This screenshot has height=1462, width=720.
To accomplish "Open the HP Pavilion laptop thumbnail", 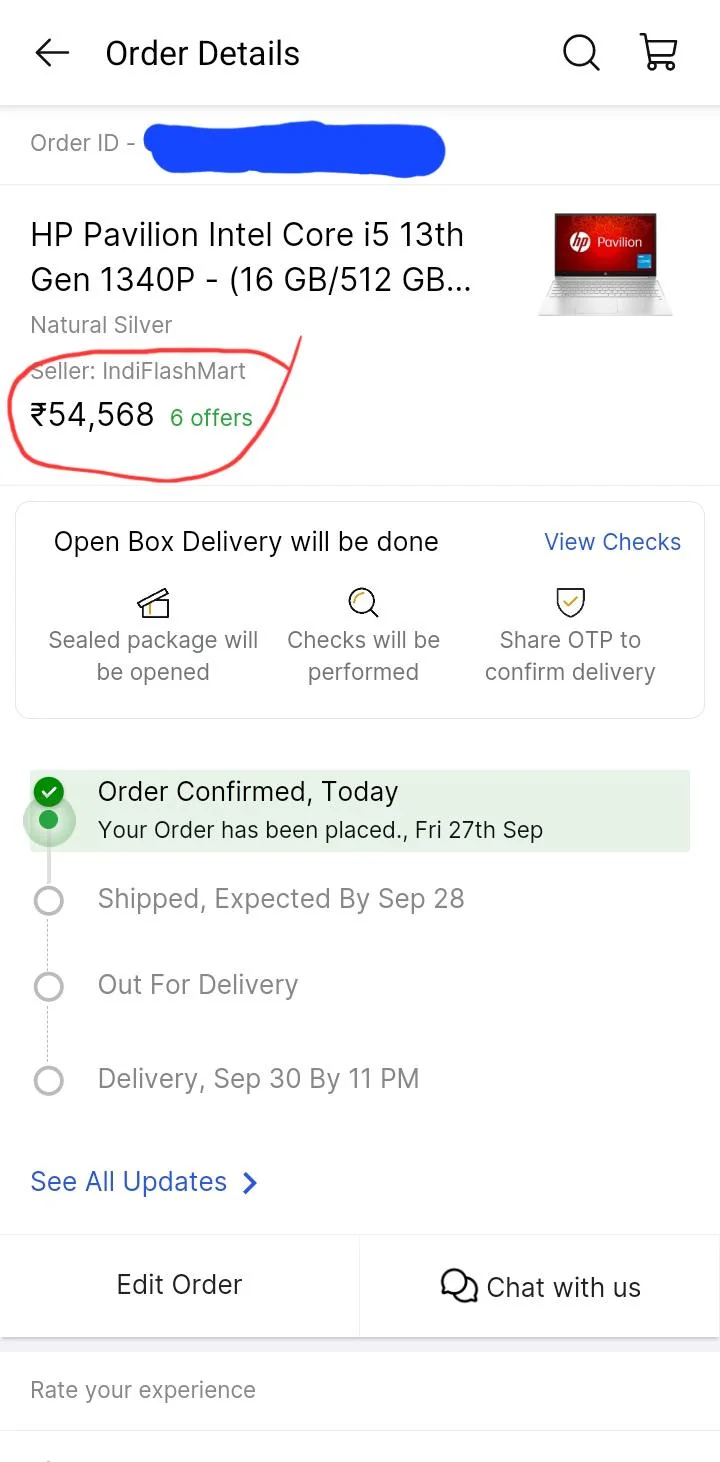I will tap(606, 263).
